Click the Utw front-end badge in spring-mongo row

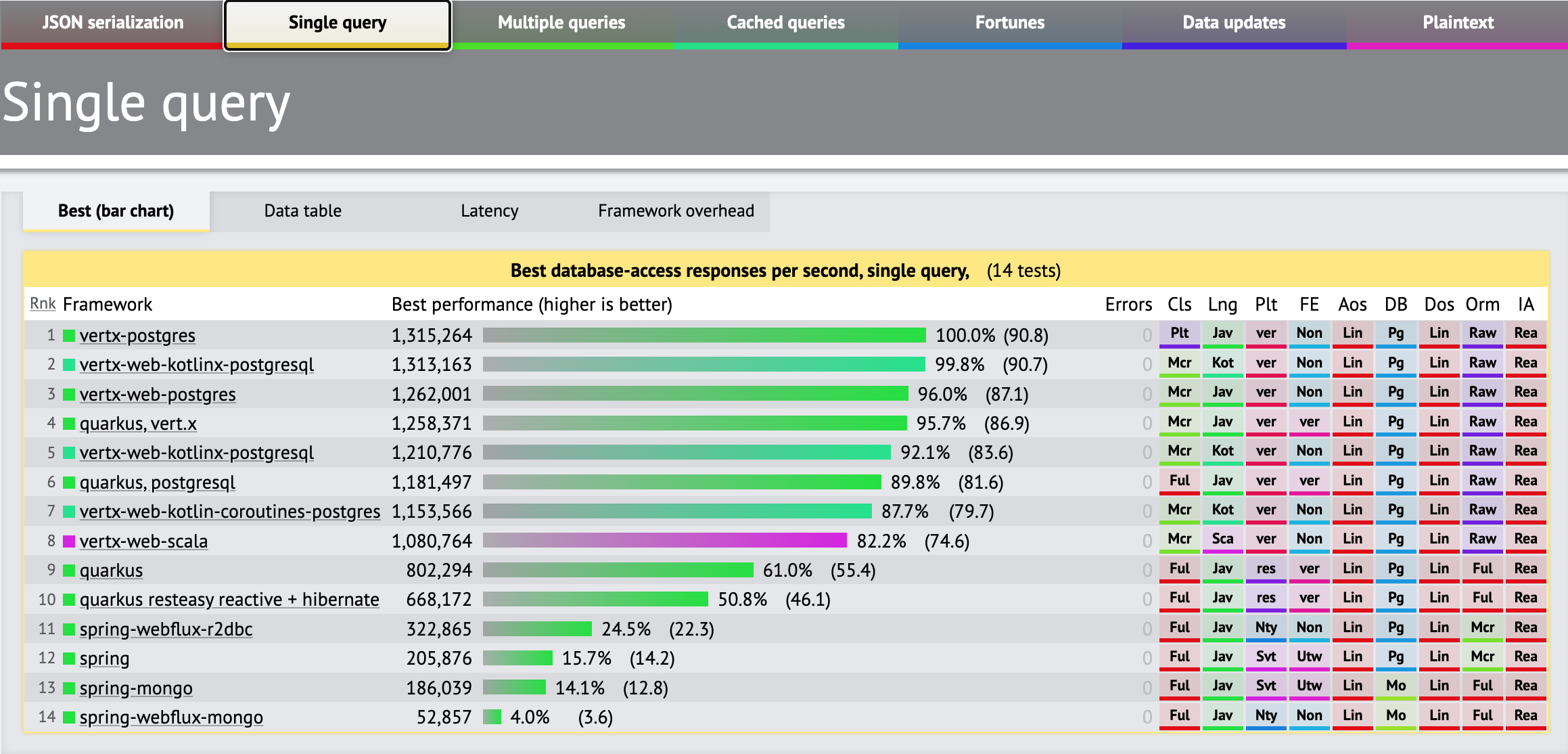pos(1309,686)
